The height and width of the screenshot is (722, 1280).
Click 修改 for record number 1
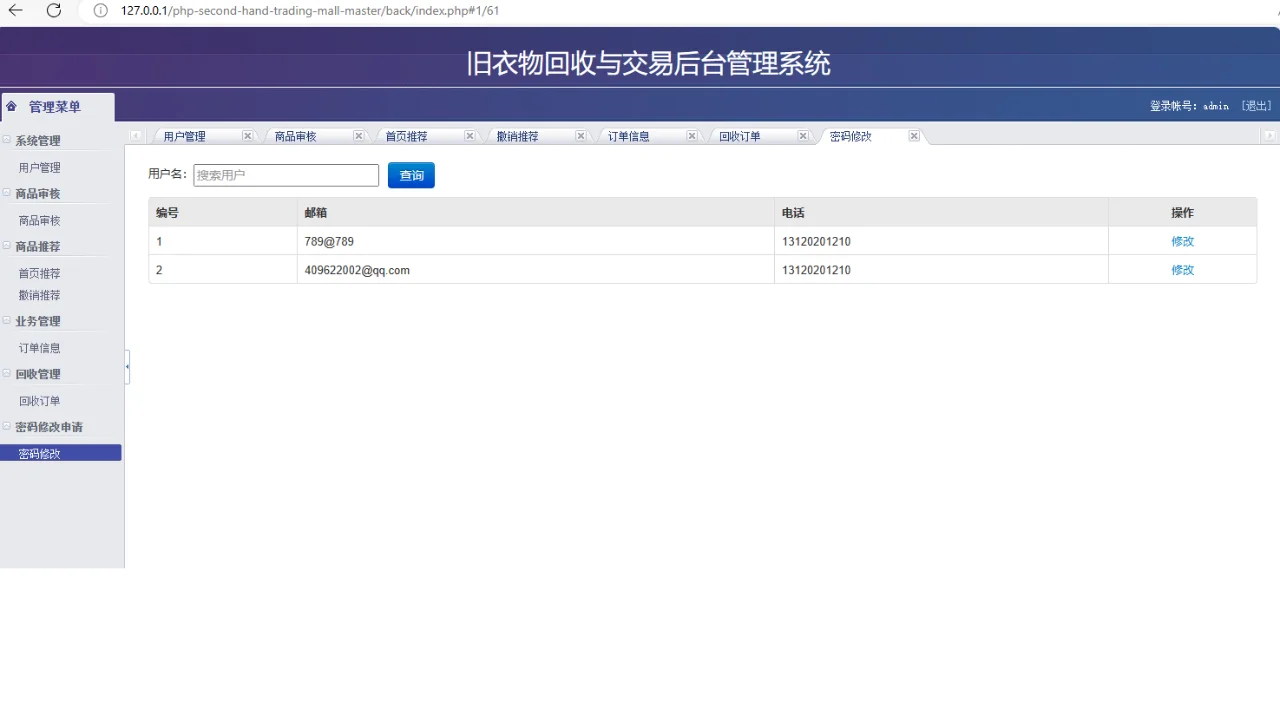(1182, 241)
